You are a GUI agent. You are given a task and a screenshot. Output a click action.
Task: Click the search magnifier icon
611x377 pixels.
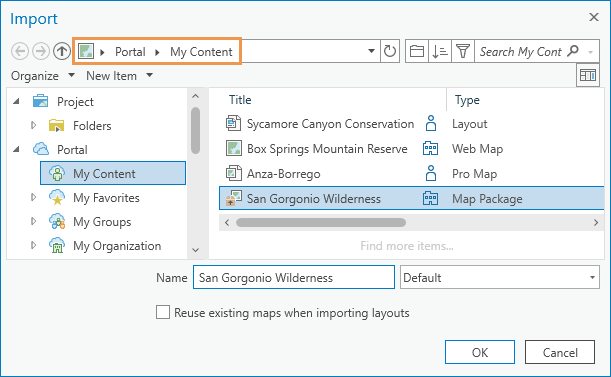pos(573,51)
